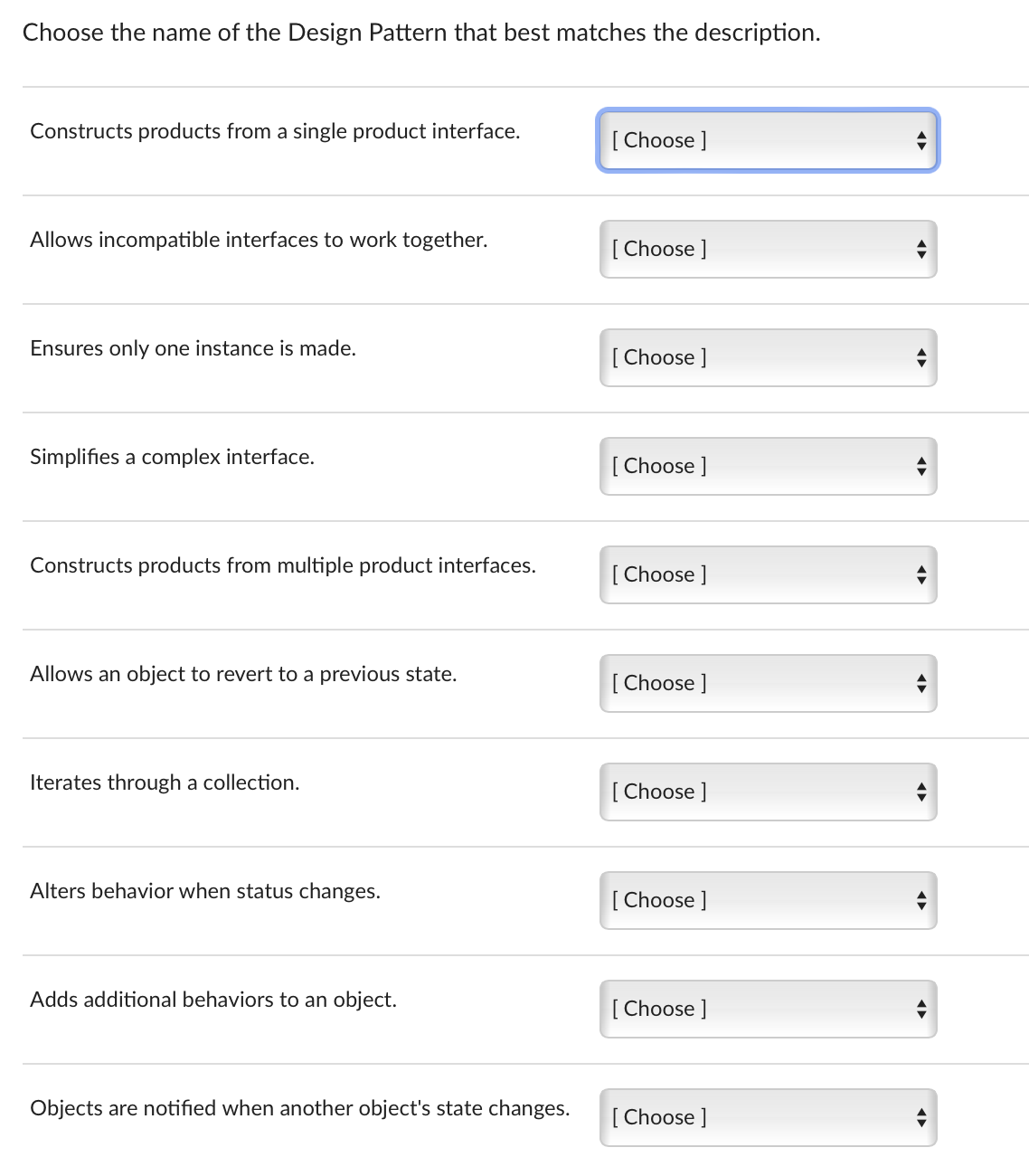This screenshot has width=1029, height=1176.
Task: Open dropdown for 'Allows incompatible interfaces to work together'
Action: point(767,249)
